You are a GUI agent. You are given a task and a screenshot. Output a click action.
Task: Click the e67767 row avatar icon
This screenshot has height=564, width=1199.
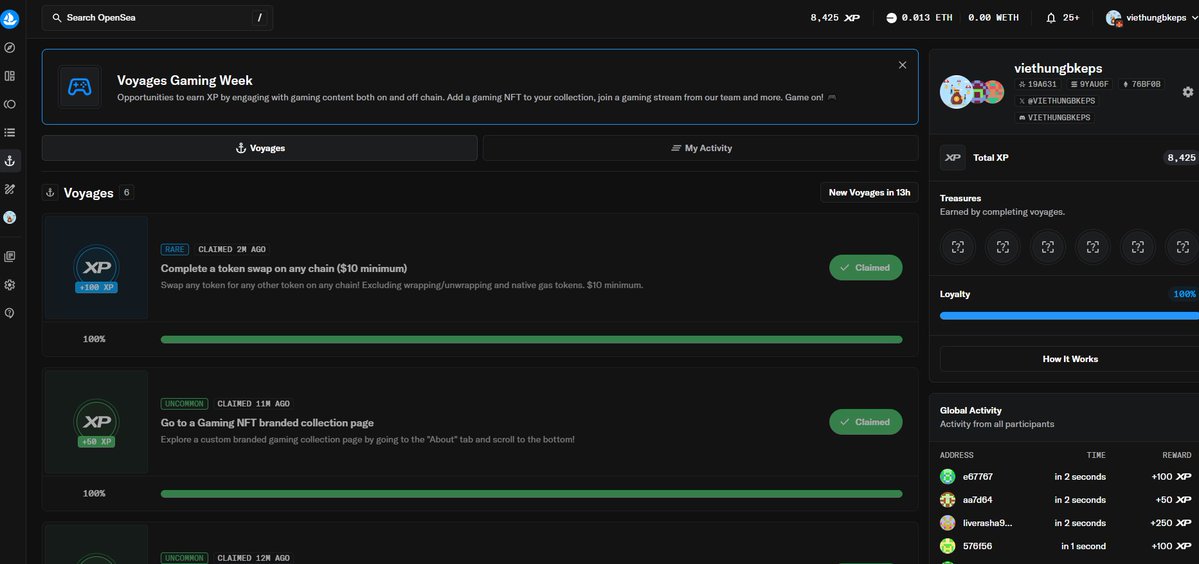coord(947,477)
